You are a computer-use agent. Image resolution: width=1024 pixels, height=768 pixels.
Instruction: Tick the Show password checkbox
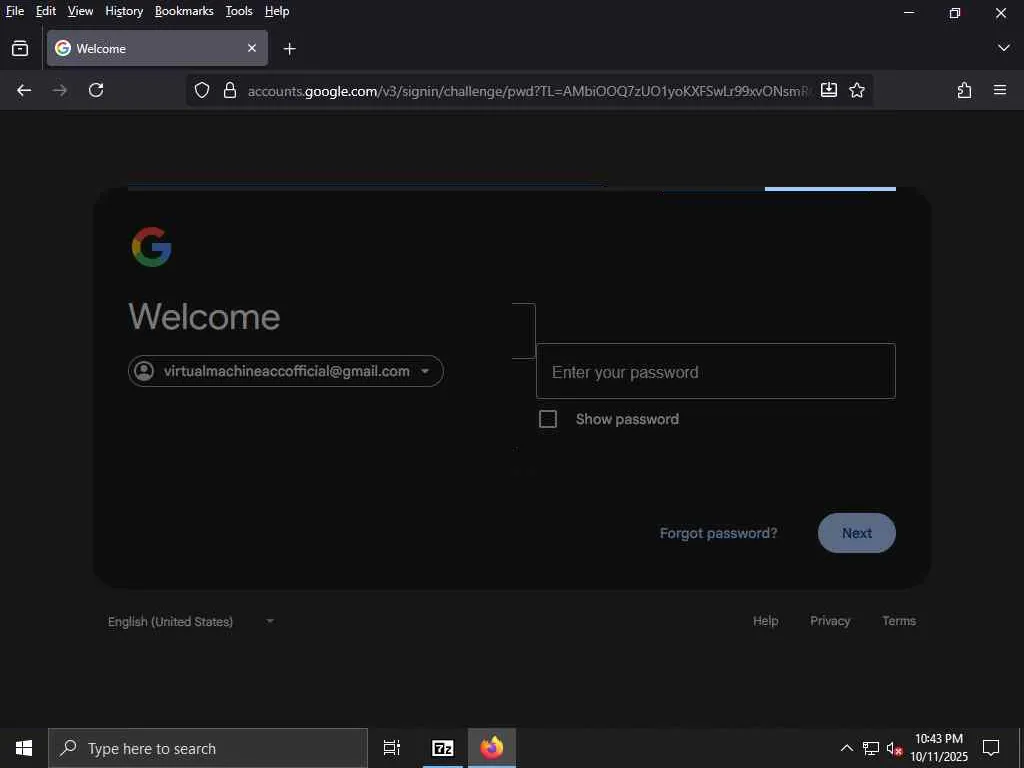(548, 419)
